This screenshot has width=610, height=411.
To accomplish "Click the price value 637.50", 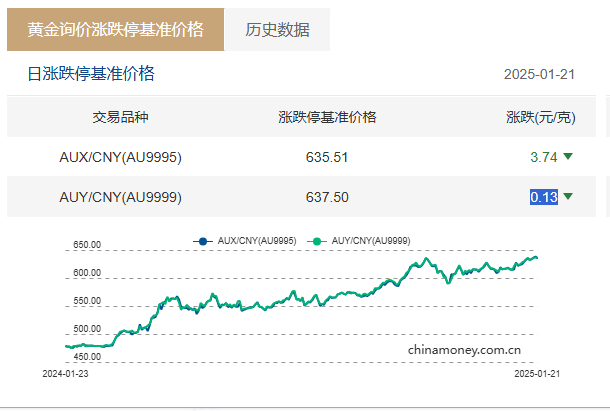I will [327, 197].
